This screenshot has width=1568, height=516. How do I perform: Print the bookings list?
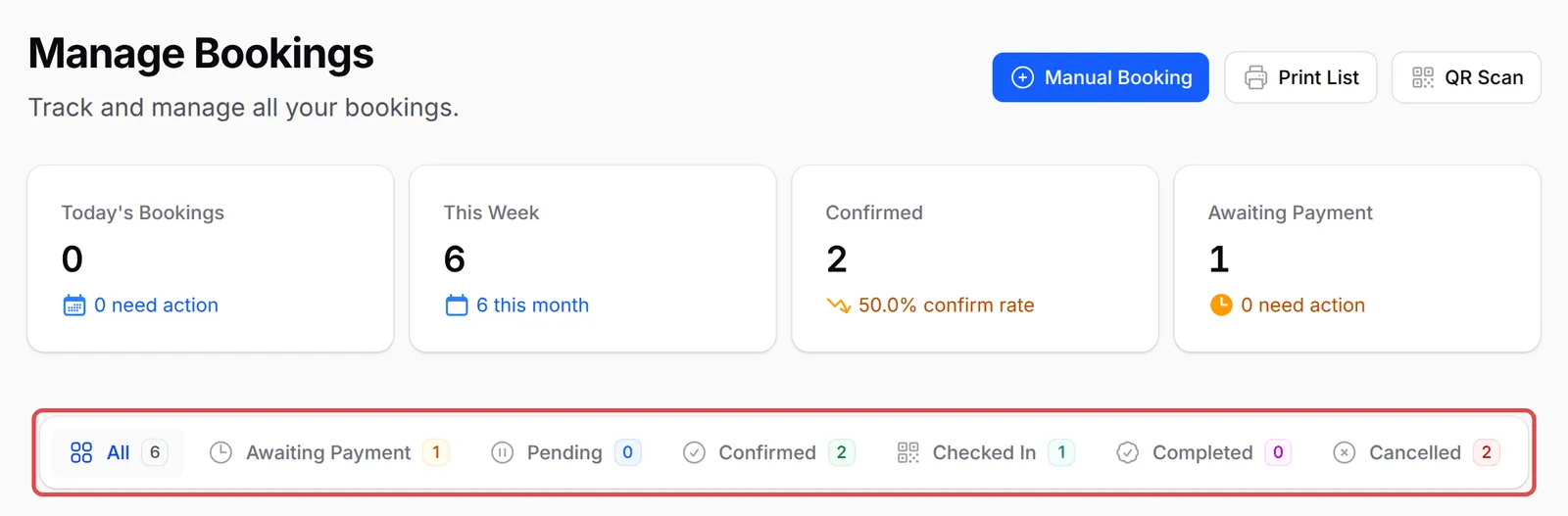(x=1300, y=77)
